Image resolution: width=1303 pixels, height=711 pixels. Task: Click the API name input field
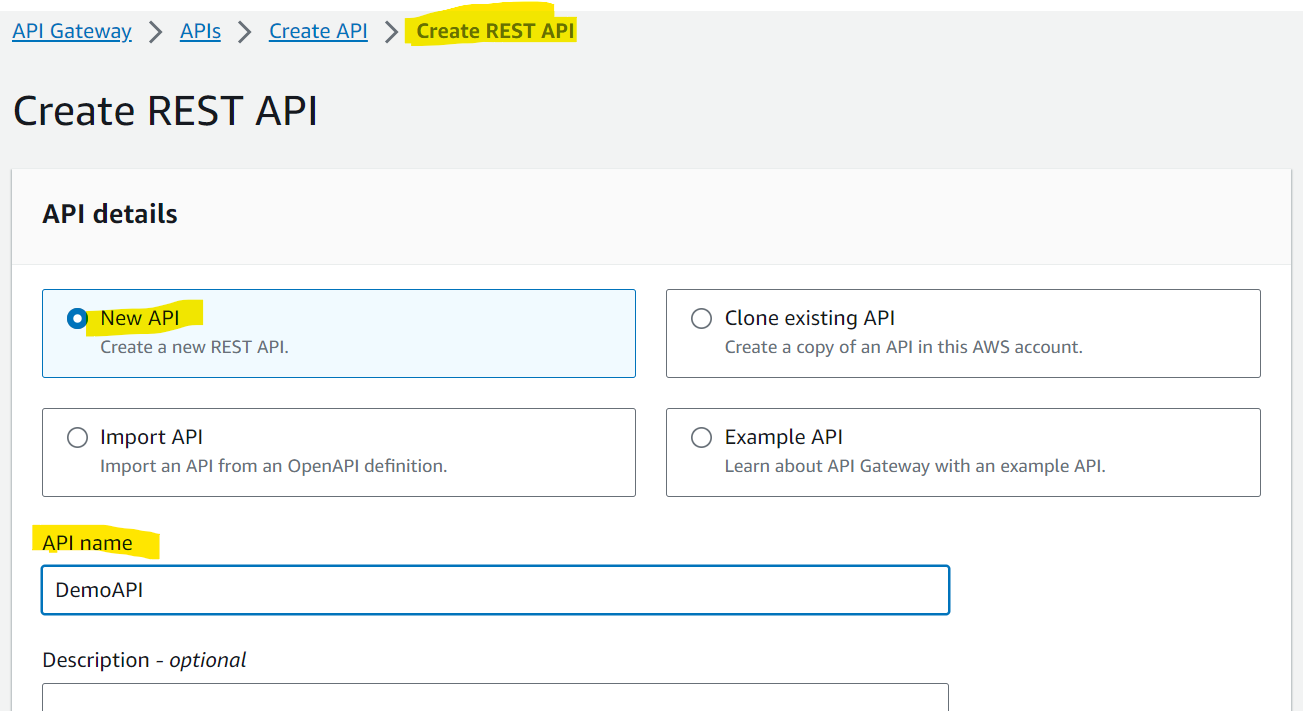495,590
